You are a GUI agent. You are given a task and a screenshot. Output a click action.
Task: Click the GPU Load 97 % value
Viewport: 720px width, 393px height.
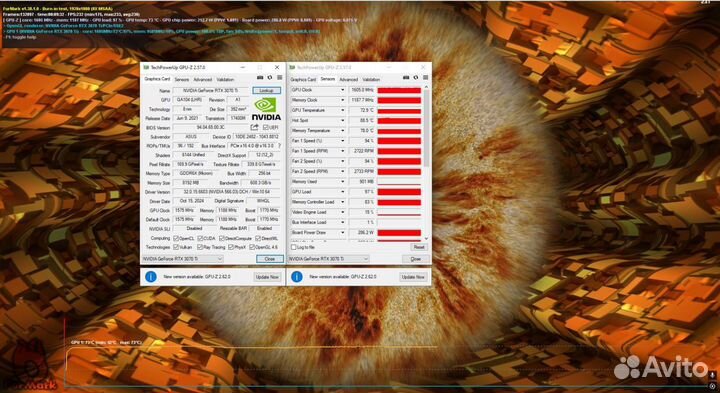coord(362,191)
